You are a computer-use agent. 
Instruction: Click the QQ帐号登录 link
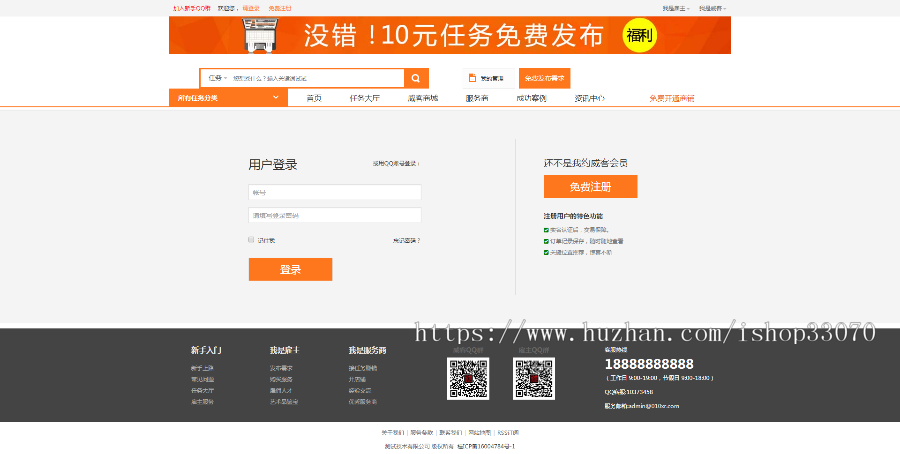tap(396, 164)
